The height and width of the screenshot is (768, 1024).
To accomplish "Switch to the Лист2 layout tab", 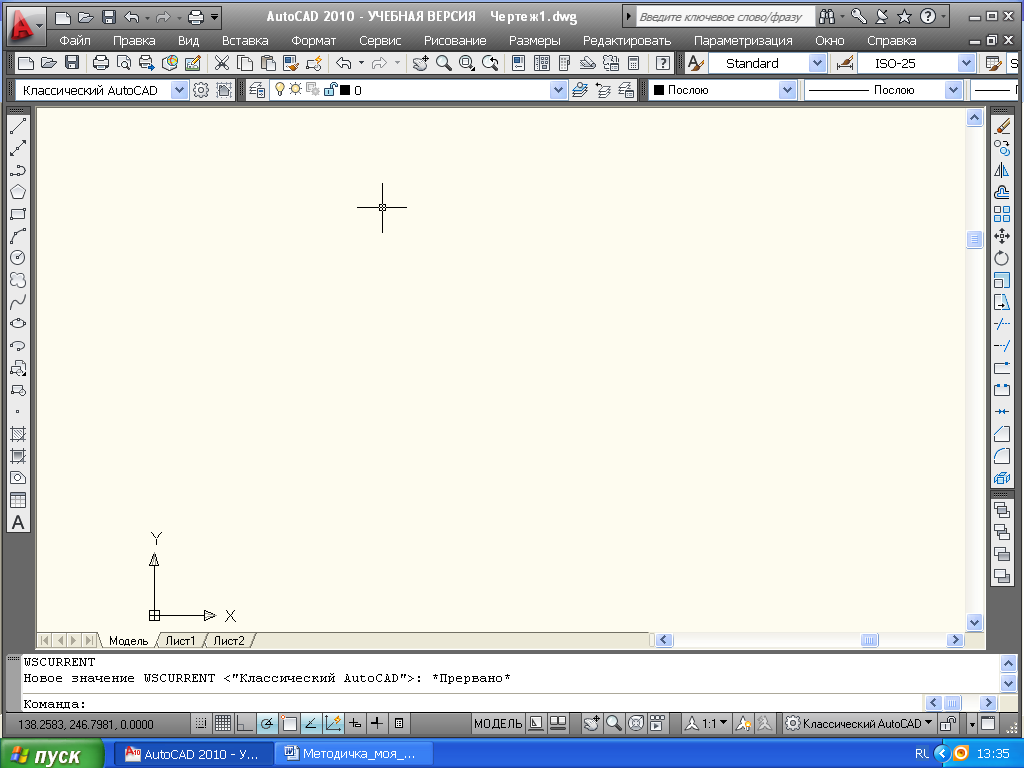I will tap(229, 641).
